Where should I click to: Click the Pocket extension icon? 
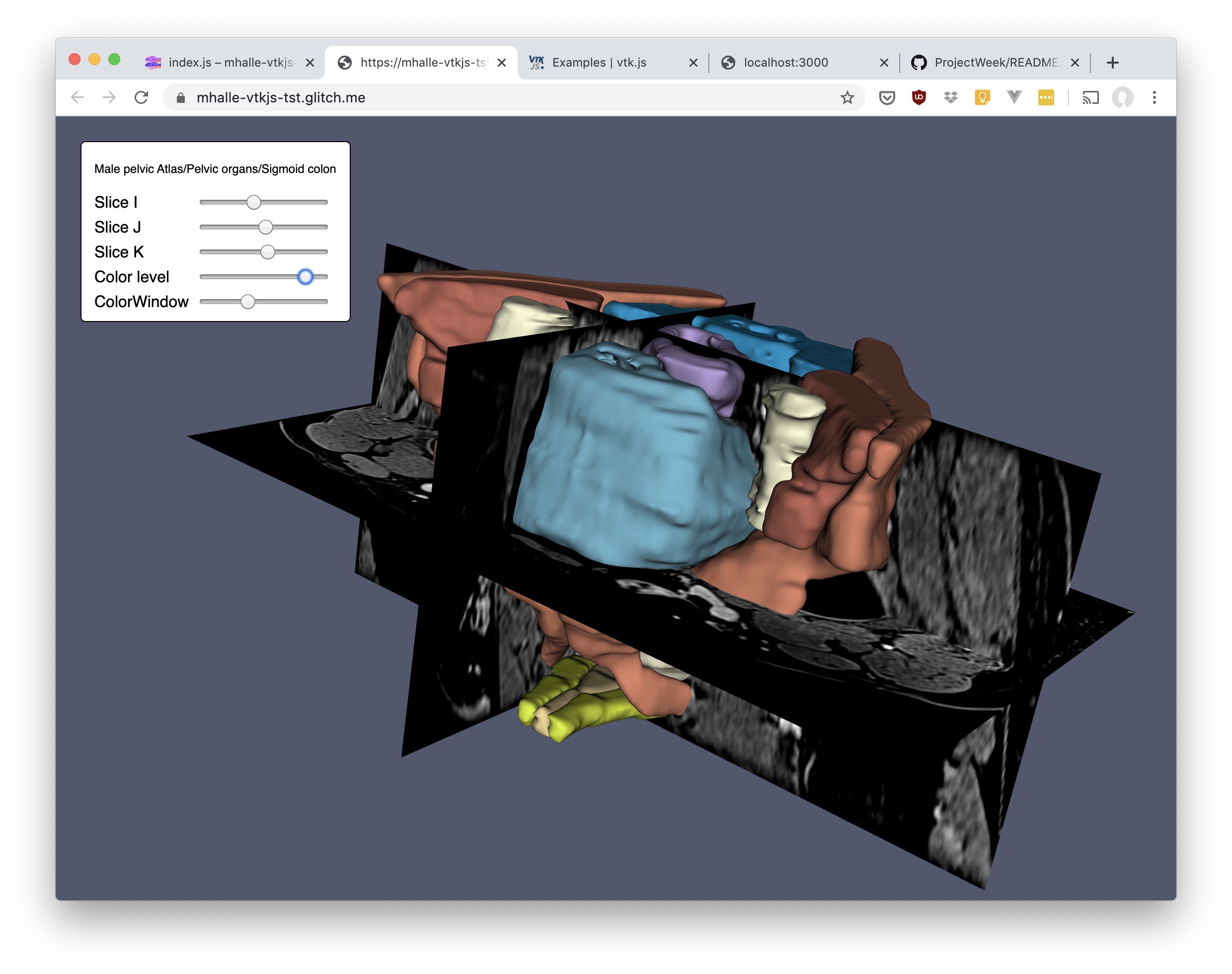887,97
